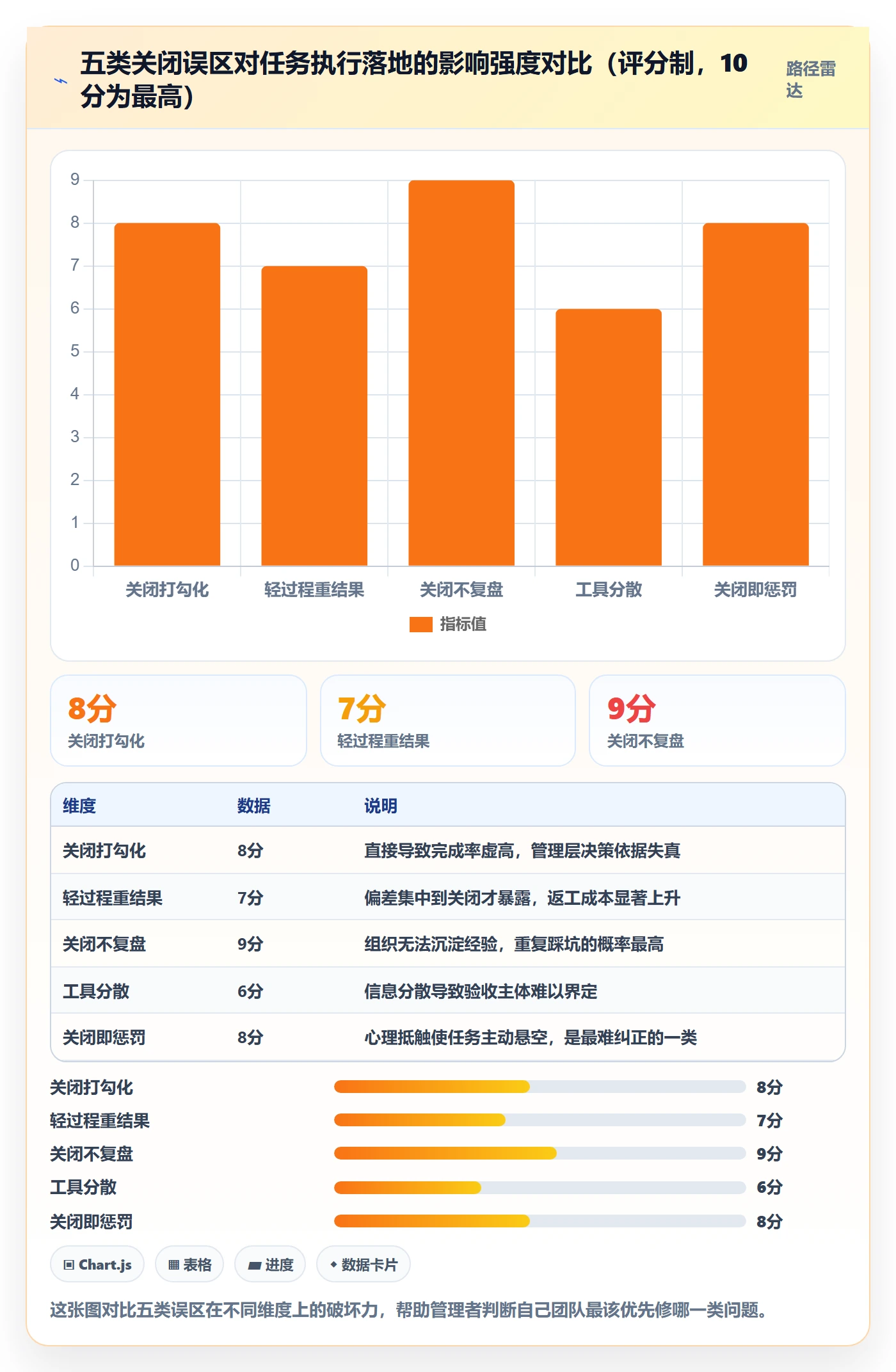
Task: Click the footer caption starting with 这张图对比
Action: (408, 1310)
